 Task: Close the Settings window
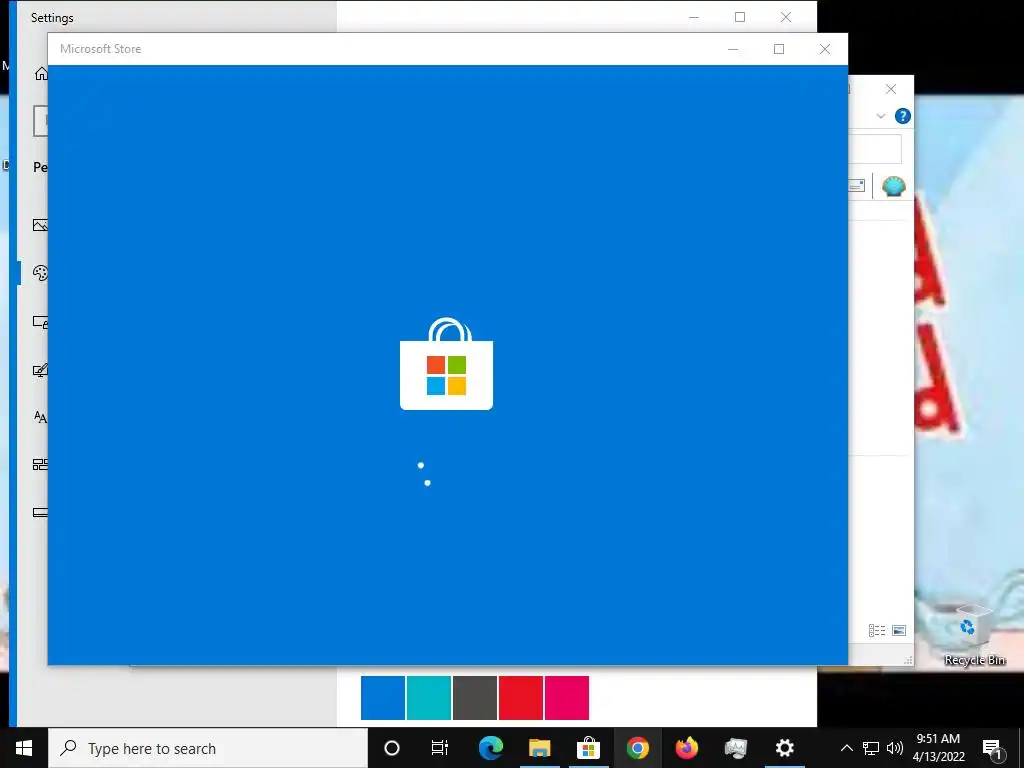[x=786, y=17]
